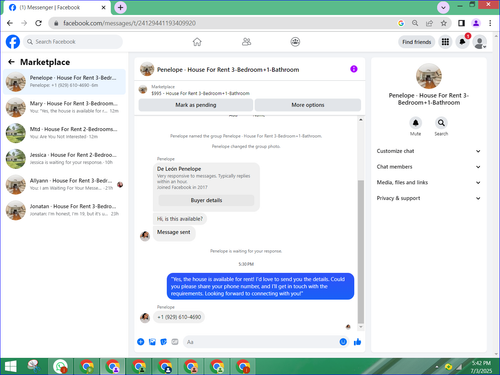Open the Chrome profile avatar
This screenshot has height=375, width=500.
(x=476, y=23)
